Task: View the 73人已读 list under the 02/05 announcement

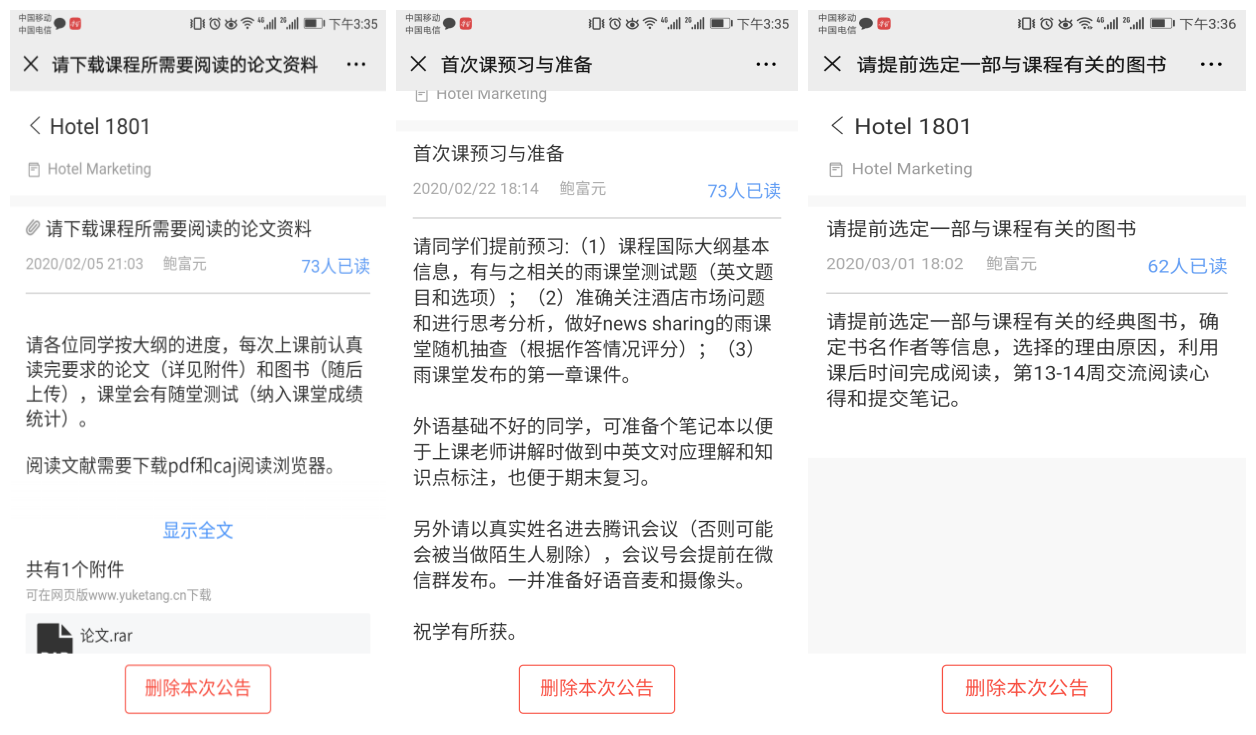Action: [336, 266]
